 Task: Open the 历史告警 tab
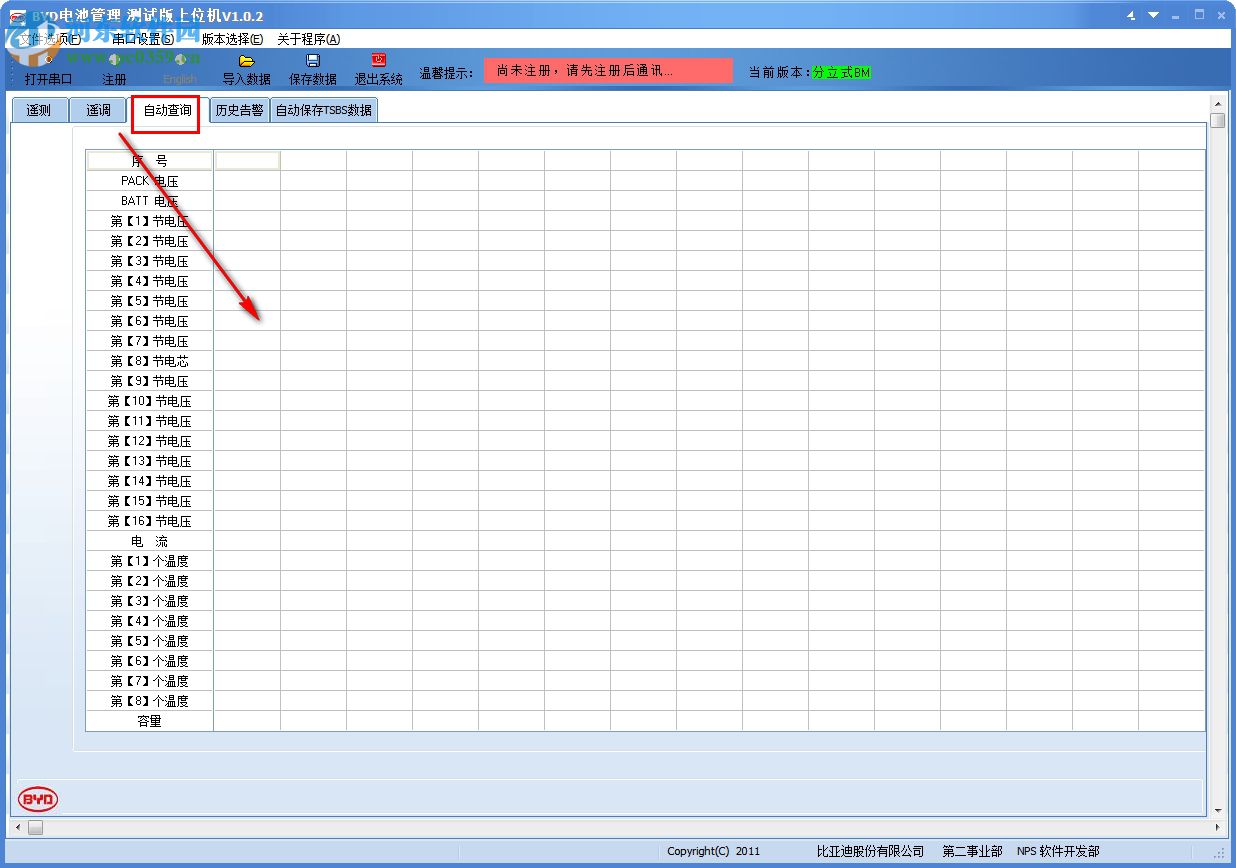(240, 110)
